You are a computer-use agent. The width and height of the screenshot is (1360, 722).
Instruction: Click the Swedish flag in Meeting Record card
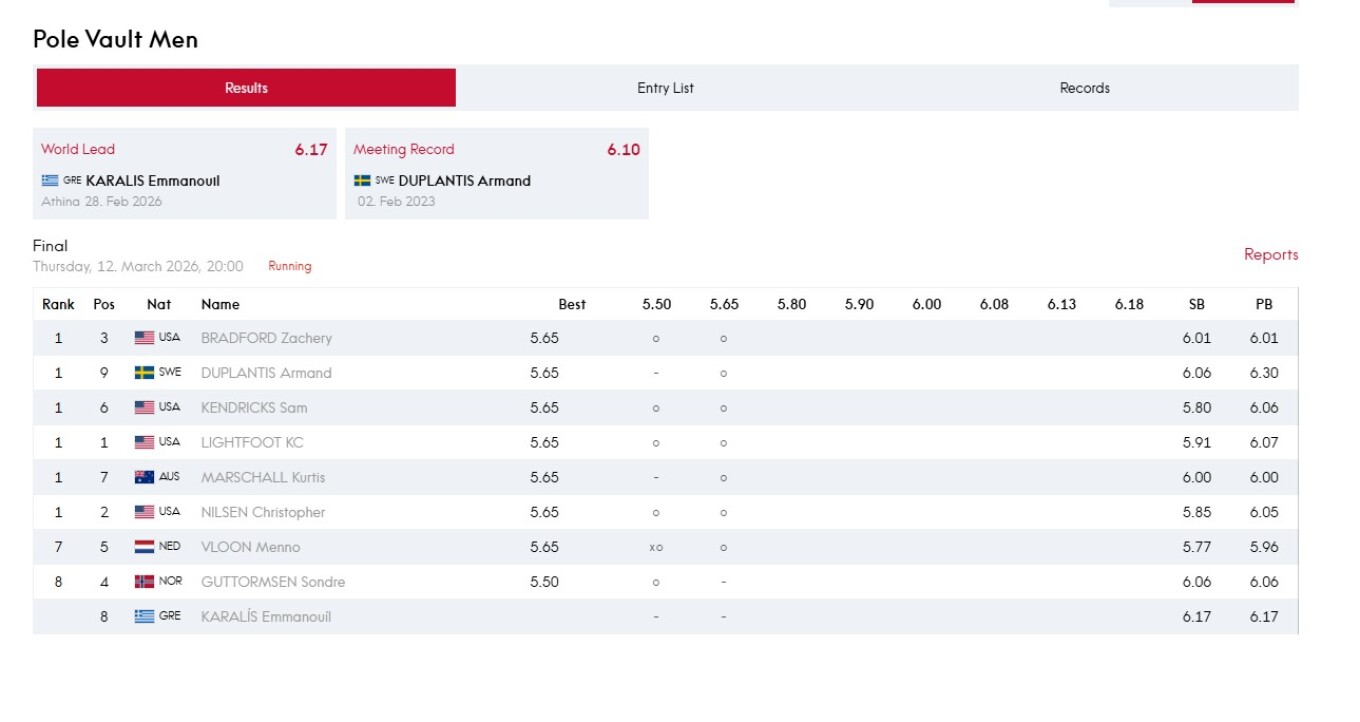tap(363, 181)
